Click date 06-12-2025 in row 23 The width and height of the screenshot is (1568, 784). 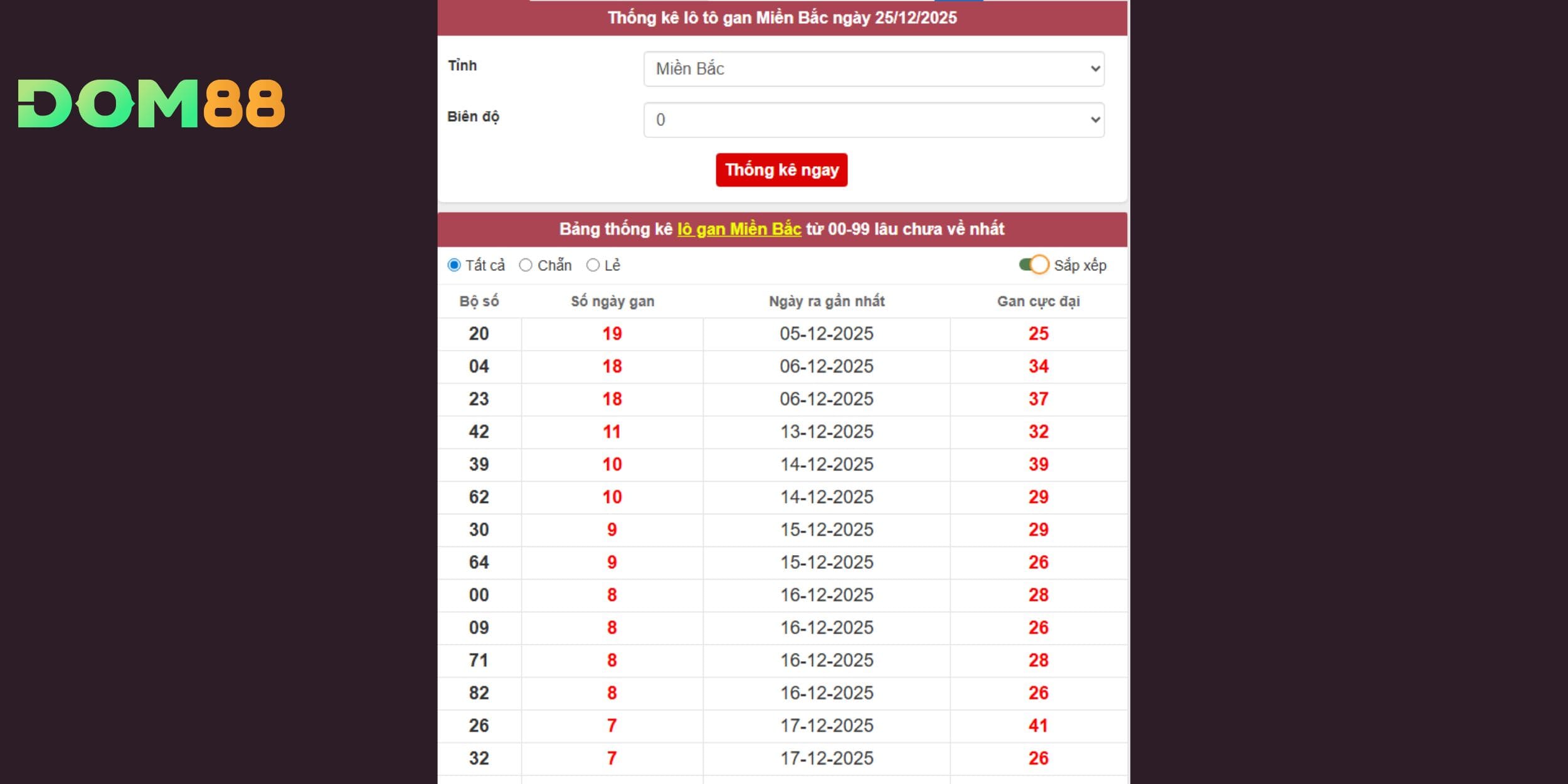(826, 399)
